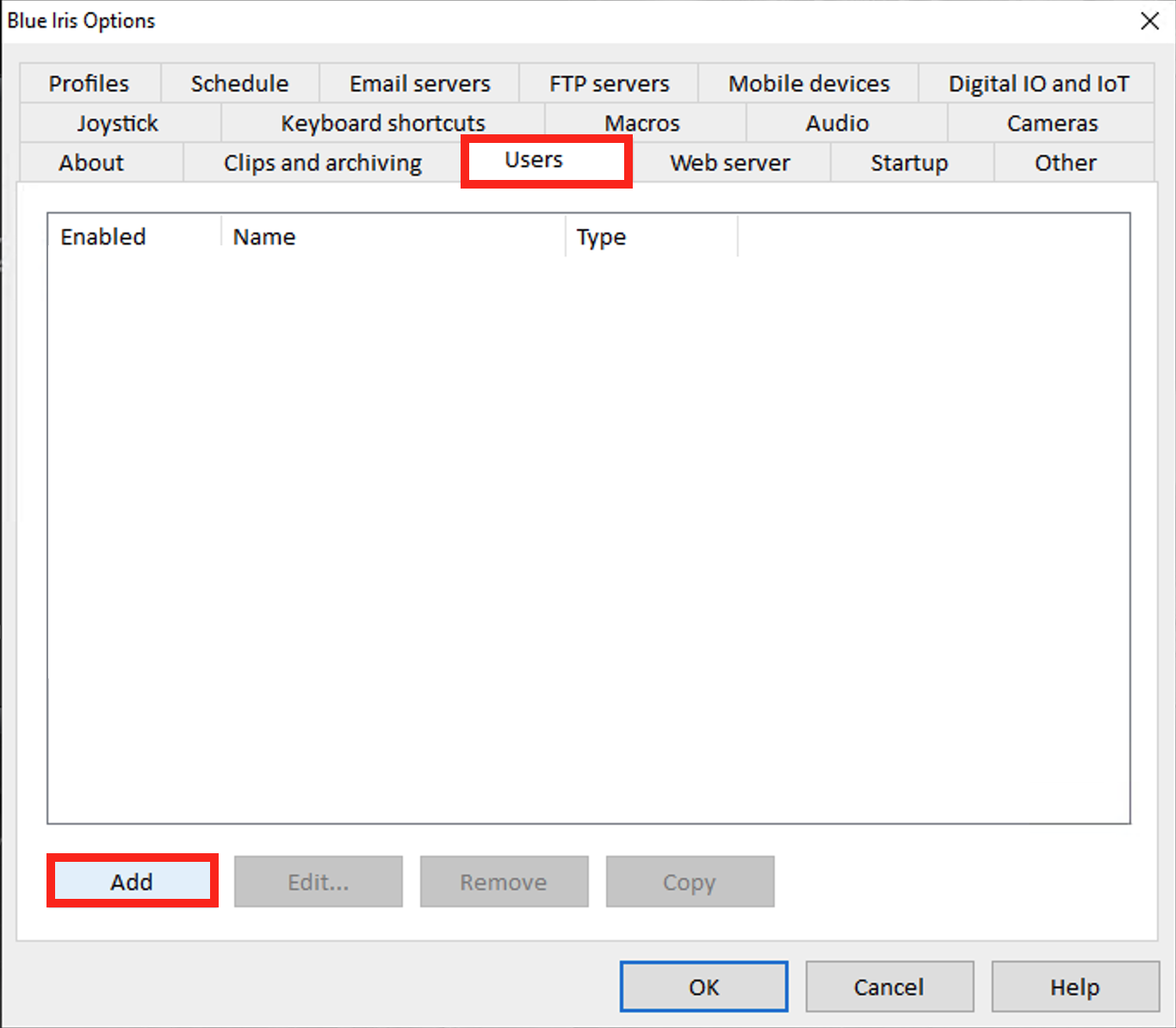Click the Add user button
The height and width of the screenshot is (1028, 1176).
tap(132, 881)
